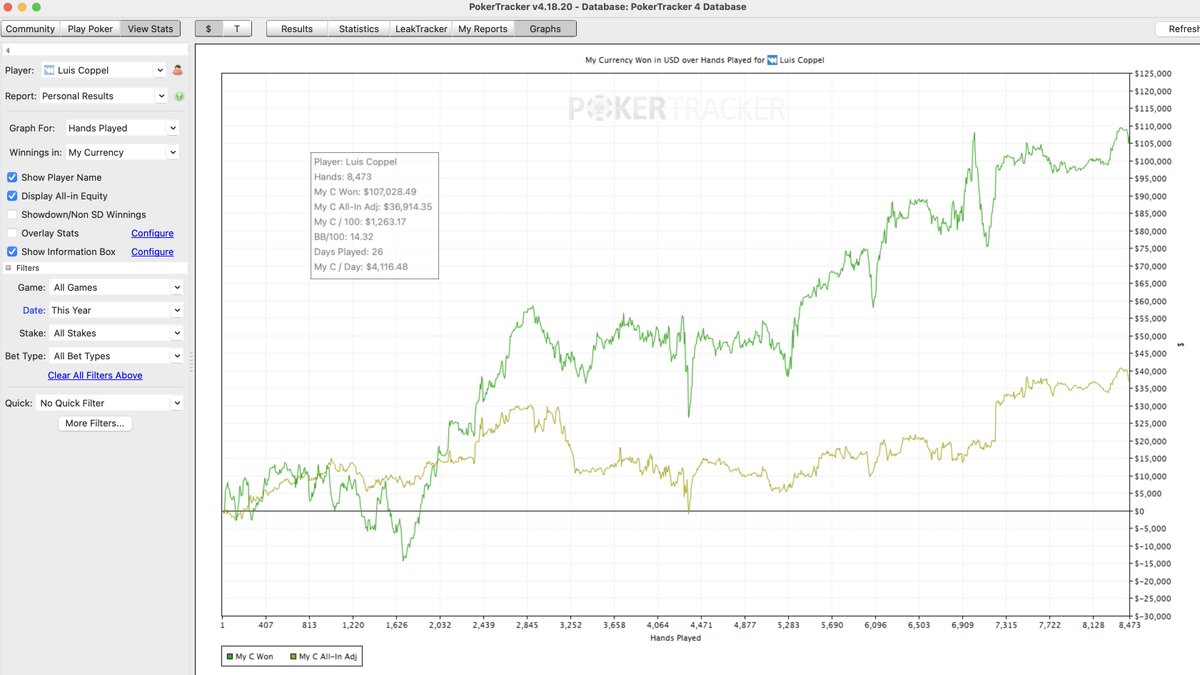Open the Quick filter dropdown

[x=110, y=403]
